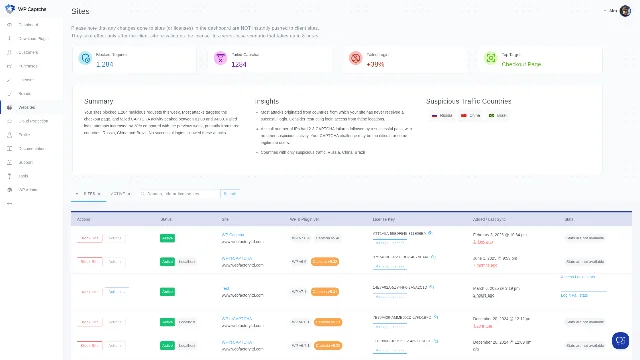
Task: Click the orange version badge in Test row
Action: pyautogui.click(x=325, y=292)
